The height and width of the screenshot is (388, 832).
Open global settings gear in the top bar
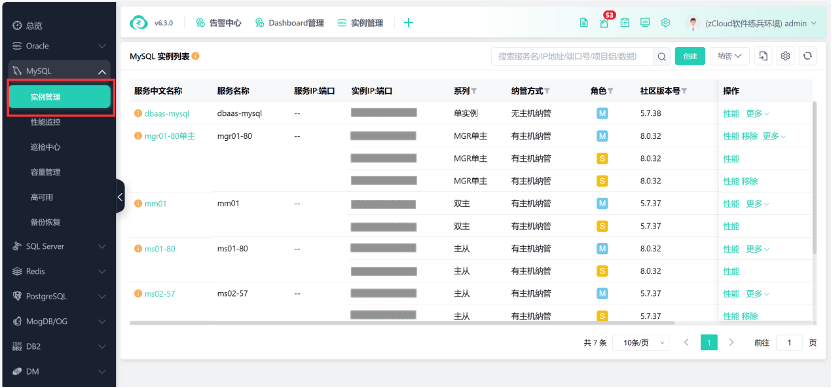665,23
